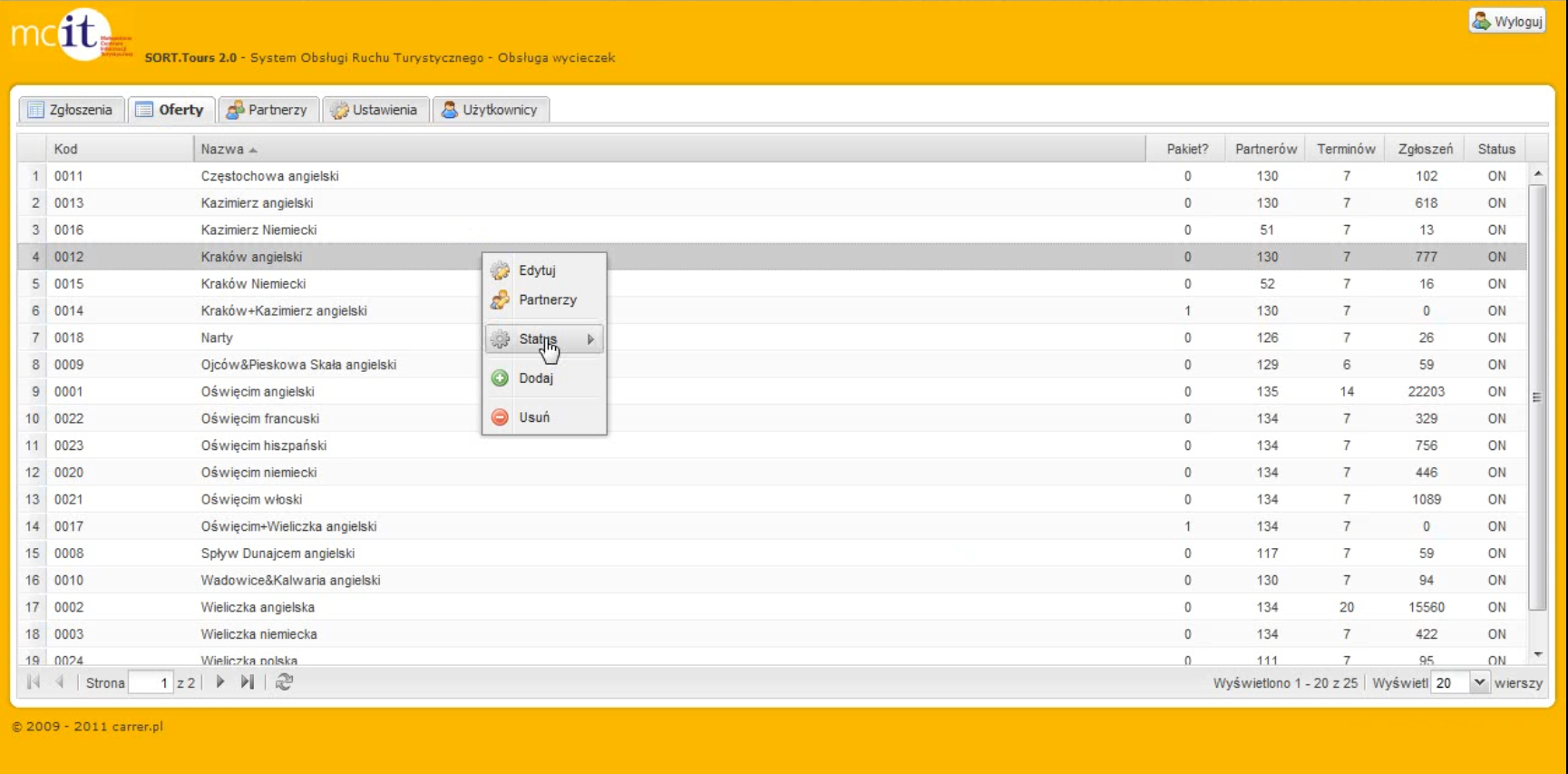The height and width of the screenshot is (774, 1568).
Task: Click the refresh grid icon
Action: [x=284, y=682]
